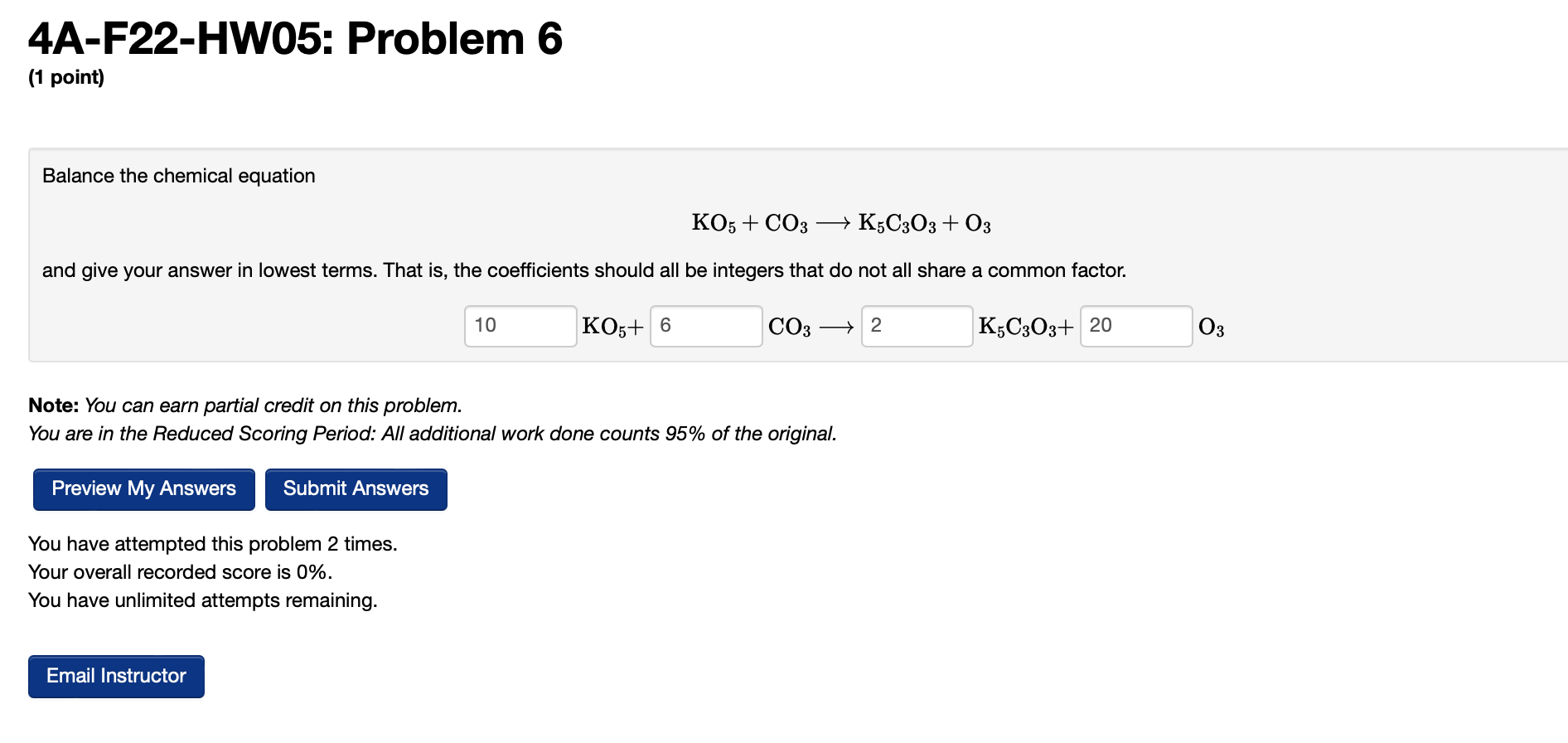
Task: Click the lowest terms instruction sentence
Action: click(x=584, y=270)
